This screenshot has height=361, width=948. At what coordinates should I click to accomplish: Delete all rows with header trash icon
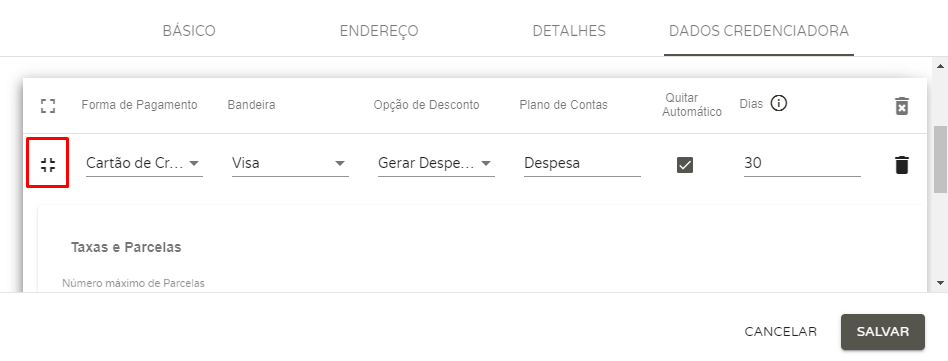point(901,106)
